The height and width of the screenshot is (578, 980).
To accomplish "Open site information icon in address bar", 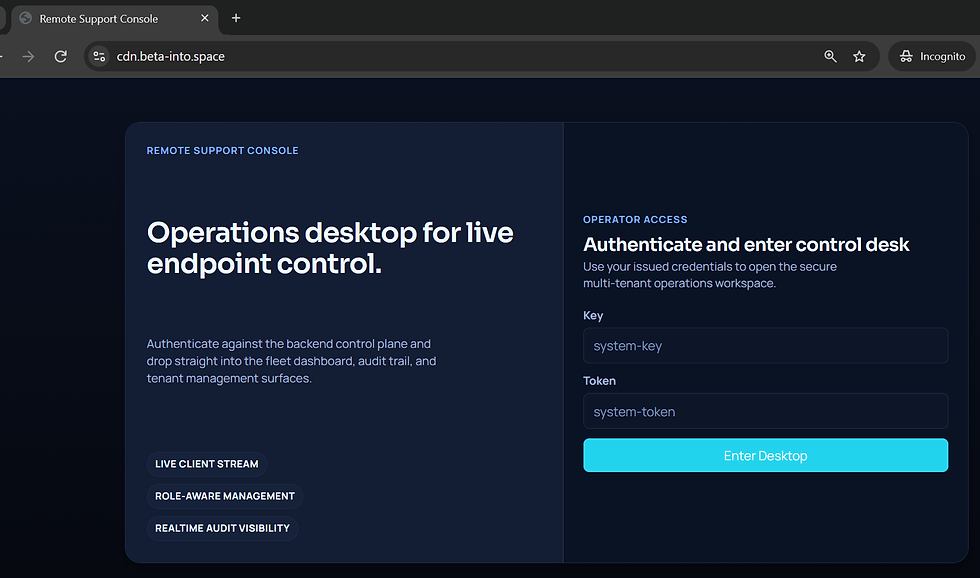I will pyautogui.click(x=99, y=56).
